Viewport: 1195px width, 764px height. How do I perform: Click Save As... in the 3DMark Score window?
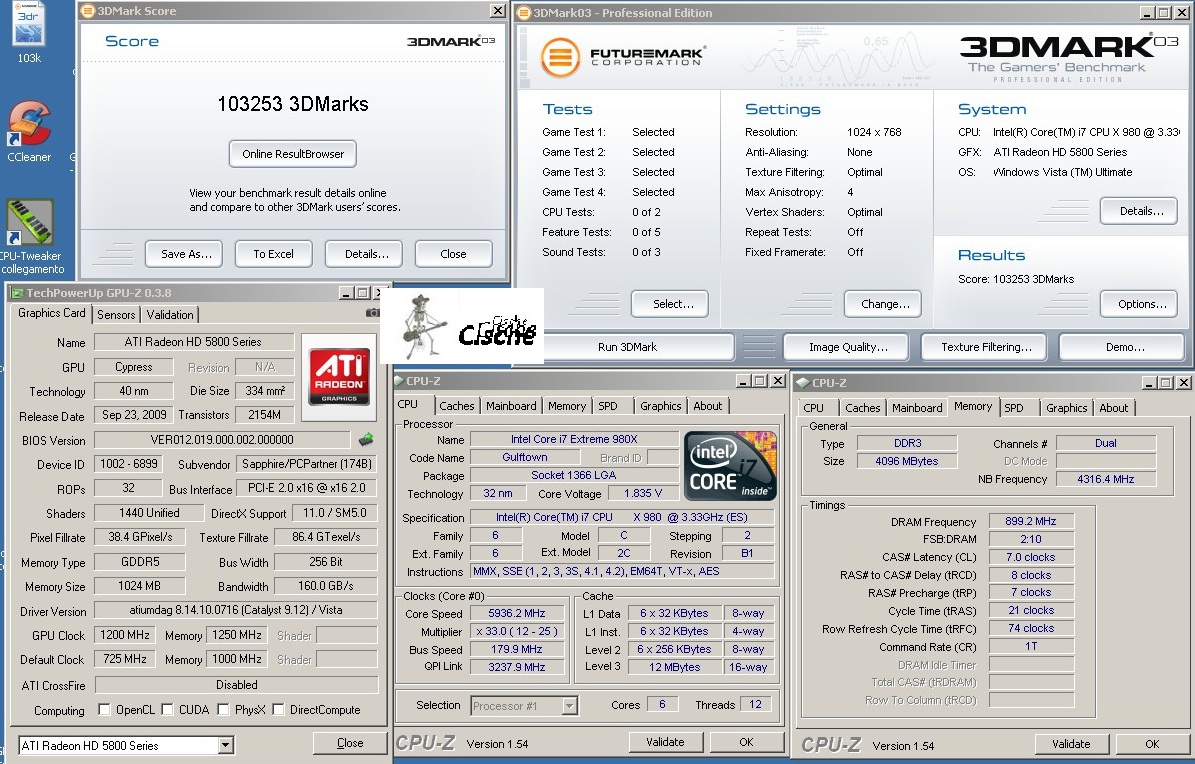(x=184, y=254)
